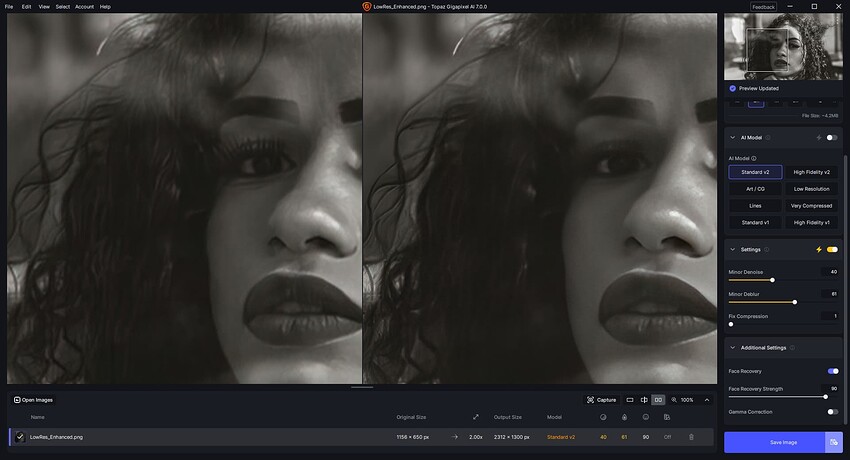This screenshot has width=850, height=460.
Task: Select the side-by-side view icon
Action: coord(658,400)
